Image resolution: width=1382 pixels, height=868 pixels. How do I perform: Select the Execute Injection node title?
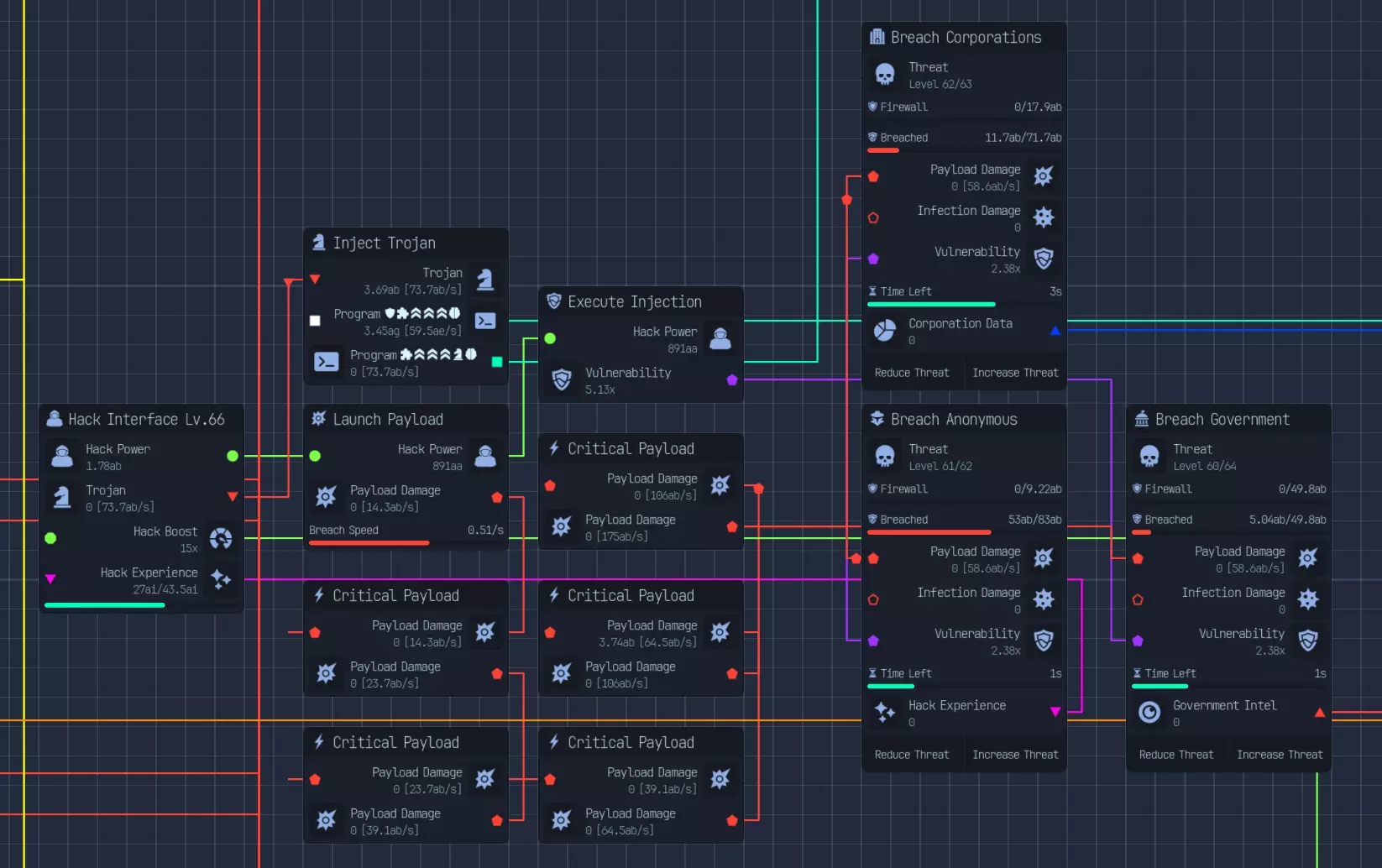(x=635, y=302)
